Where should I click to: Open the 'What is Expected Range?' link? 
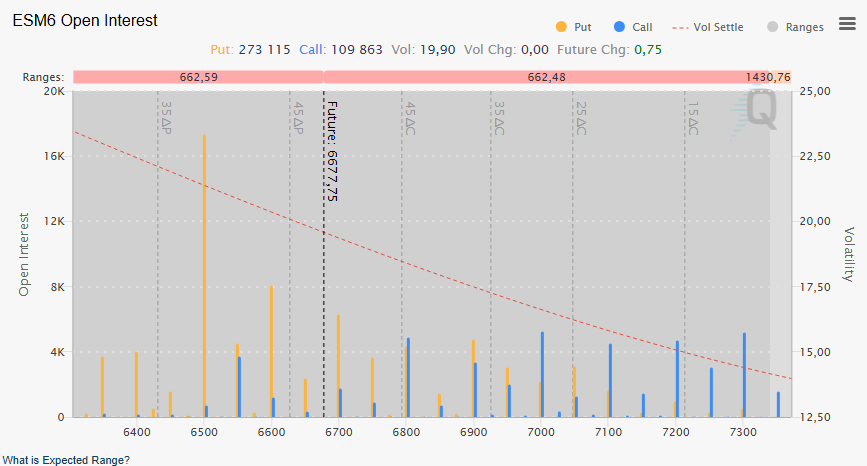coord(65,460)
